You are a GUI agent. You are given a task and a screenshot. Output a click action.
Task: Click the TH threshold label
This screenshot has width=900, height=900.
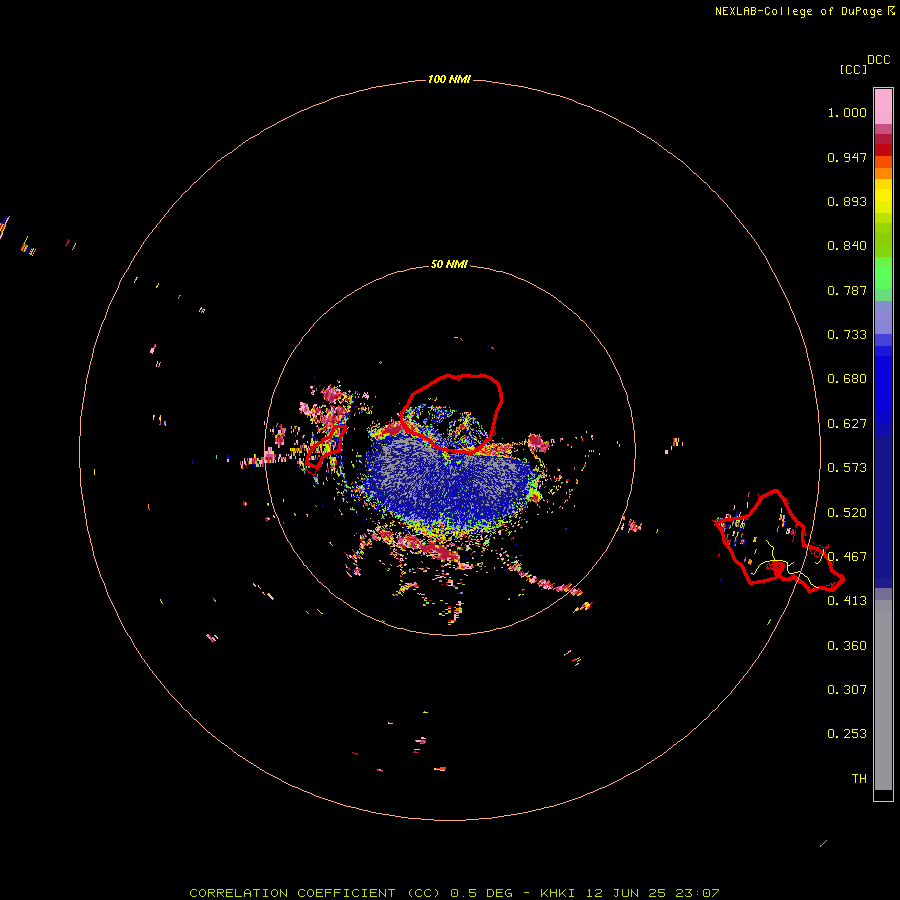tap(859, 779)
